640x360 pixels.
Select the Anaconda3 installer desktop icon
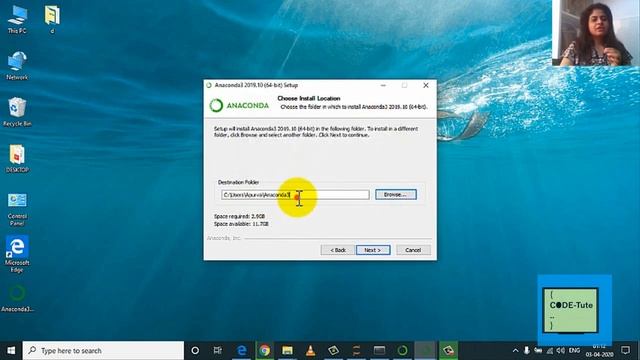pyautogui.click(x=17, y=298)
